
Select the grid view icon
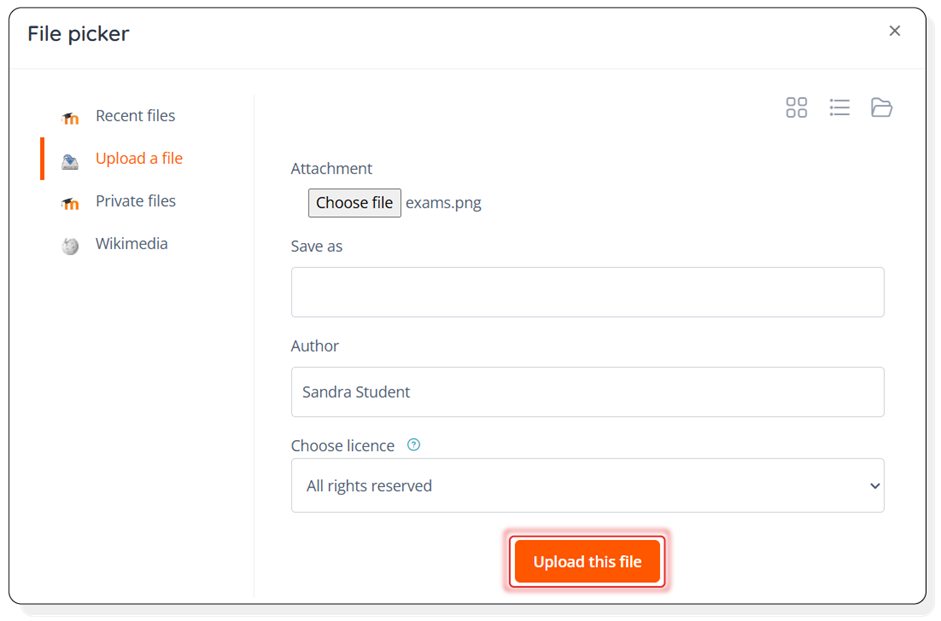[796, 107]
